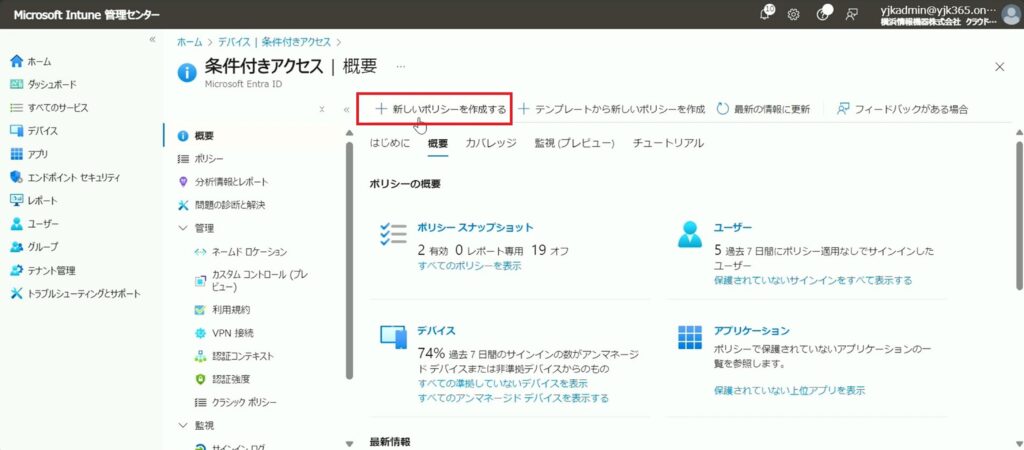
Task: Click すべての準拠していないデバイスを表示 link
Action: tap(502, 383)
